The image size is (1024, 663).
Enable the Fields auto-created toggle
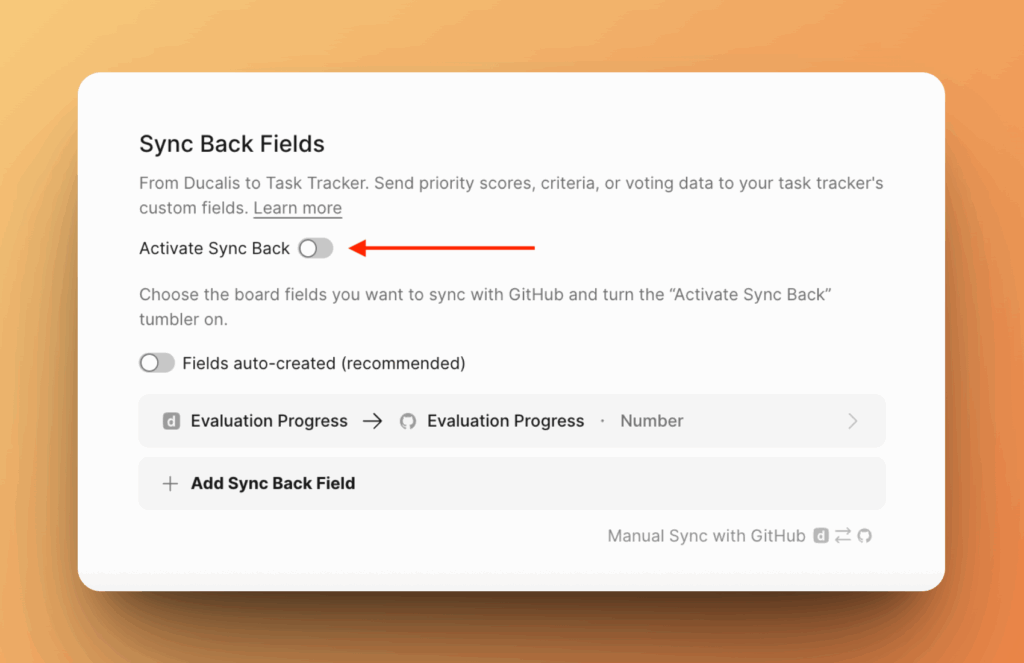(157, 363)
